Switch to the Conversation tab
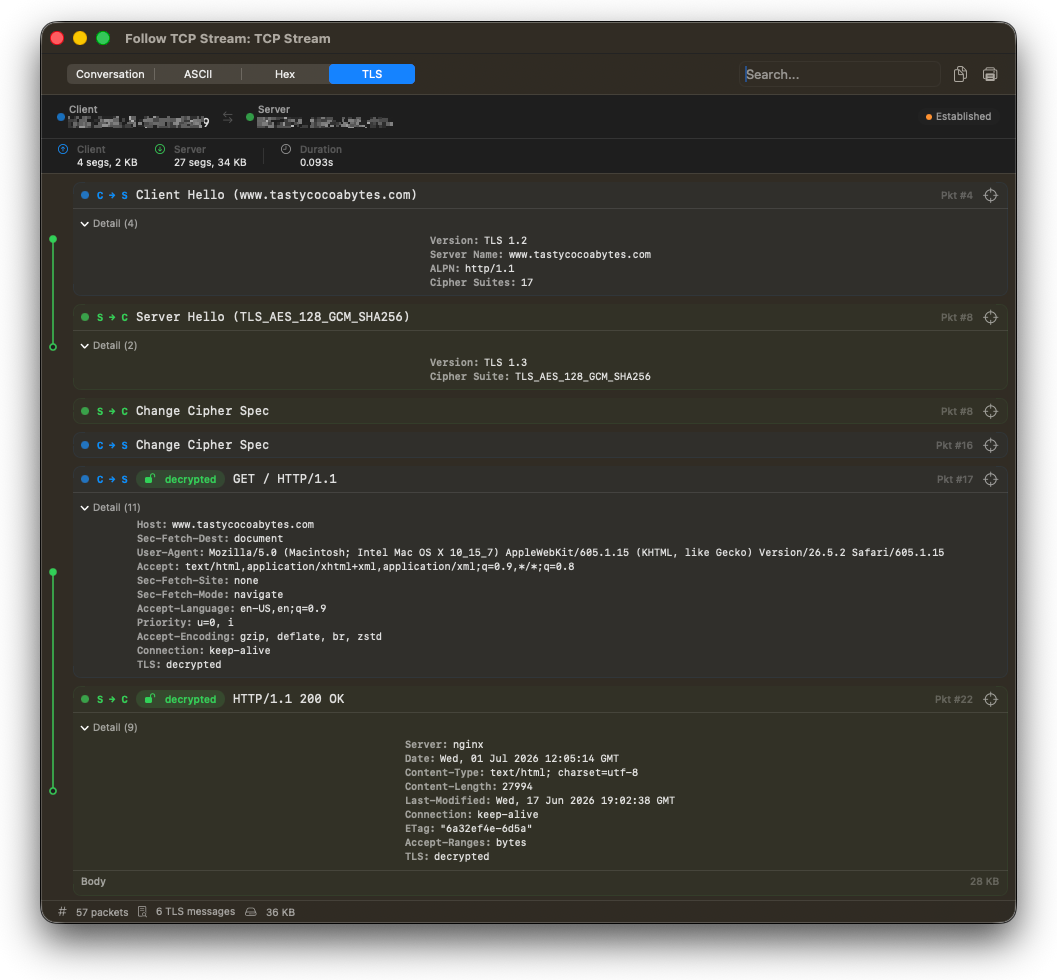 tap(110, 74)
